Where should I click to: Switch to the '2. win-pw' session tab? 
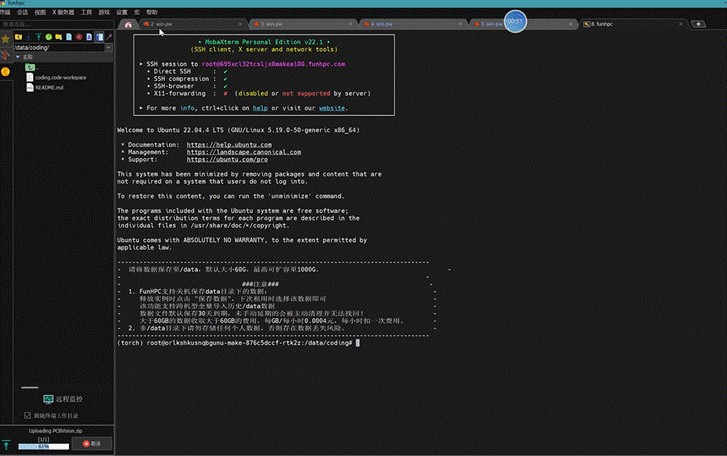(x=192, y=24)
